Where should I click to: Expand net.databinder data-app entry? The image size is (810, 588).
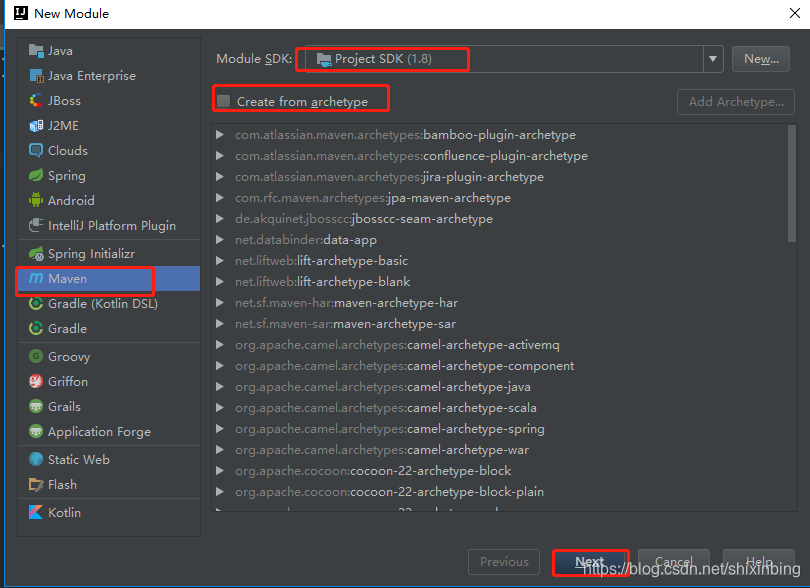point(220,240)
